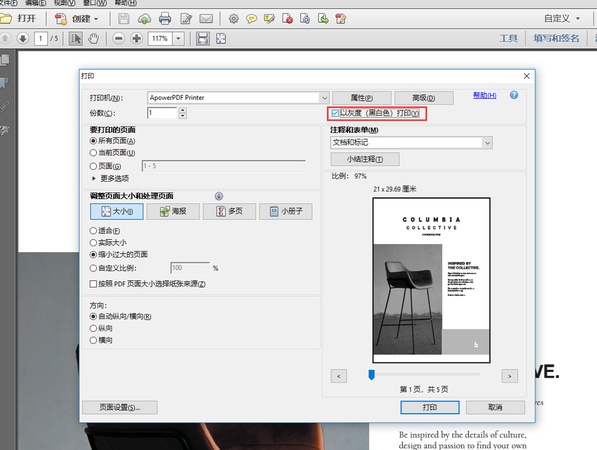The height and width of the screenshot is (450, 597).
Task: Click the cloud upload icon
Action: (x=144, y=18)
